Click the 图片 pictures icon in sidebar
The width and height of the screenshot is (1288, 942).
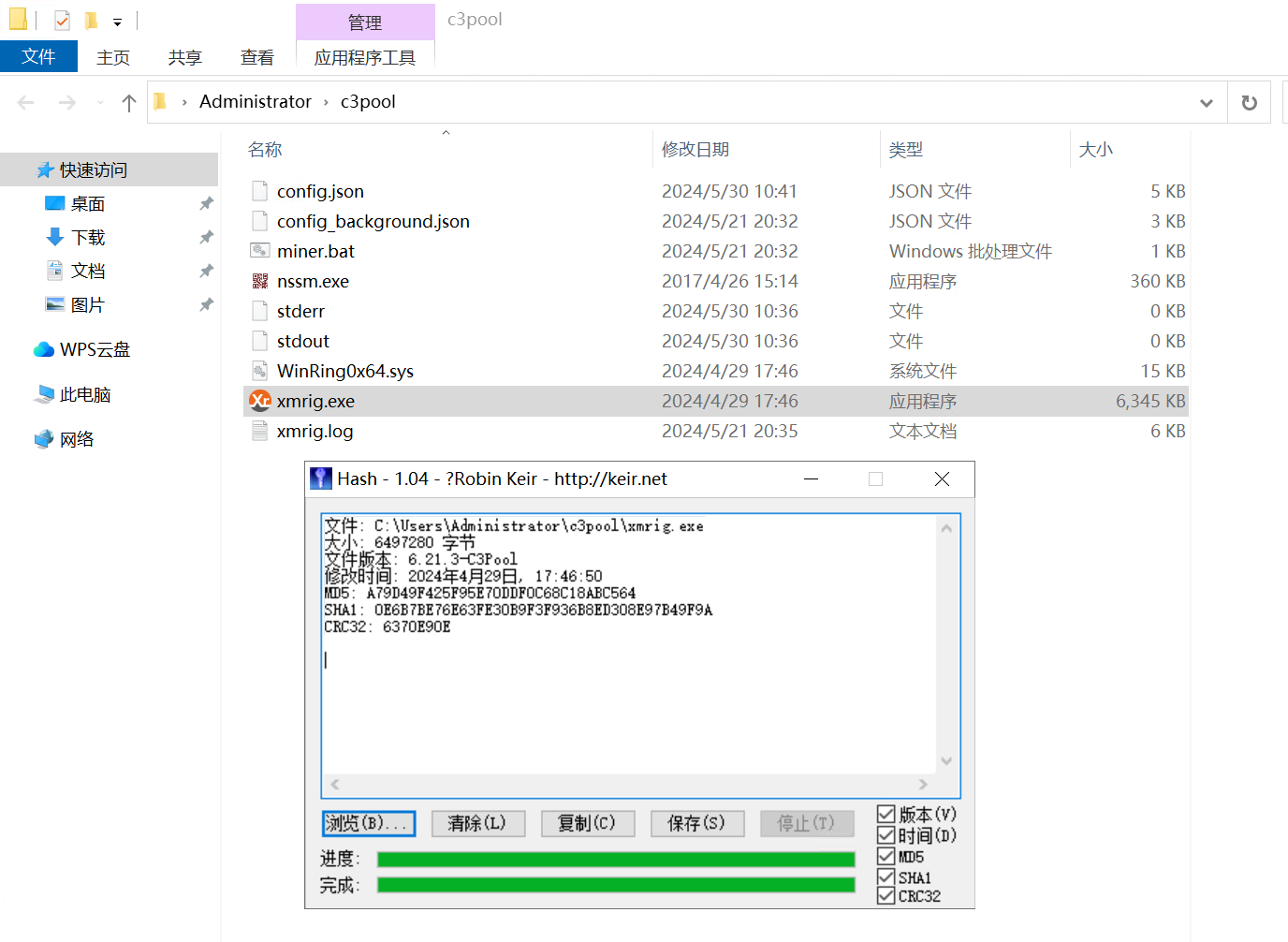click(x=55, y=304)
